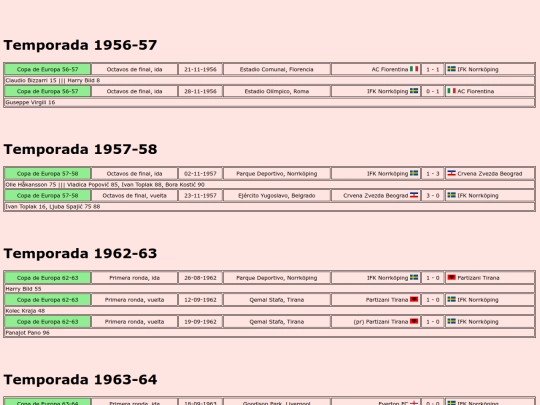Click the '3 - 0' score cell

[433, 196]
